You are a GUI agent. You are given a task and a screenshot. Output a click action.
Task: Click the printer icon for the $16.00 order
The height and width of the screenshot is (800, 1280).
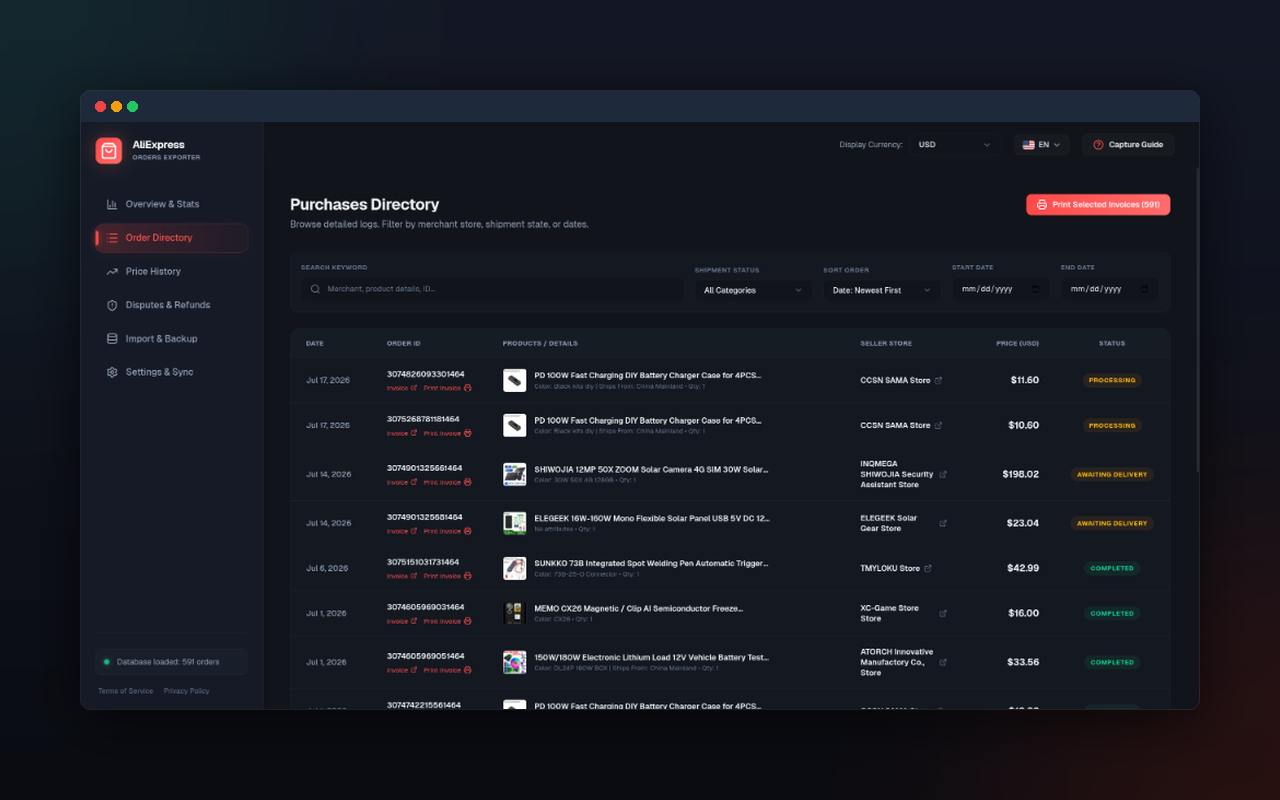(x=467, y=621)
